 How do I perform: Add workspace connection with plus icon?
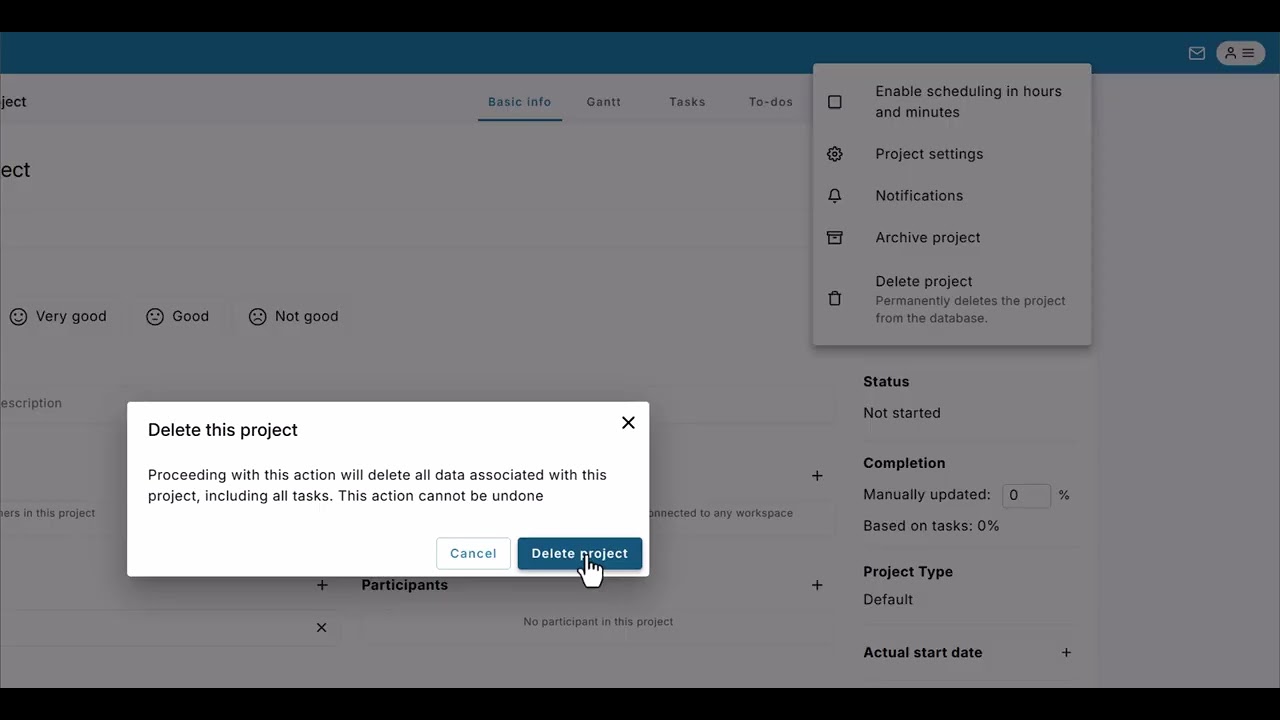point(817,476)
